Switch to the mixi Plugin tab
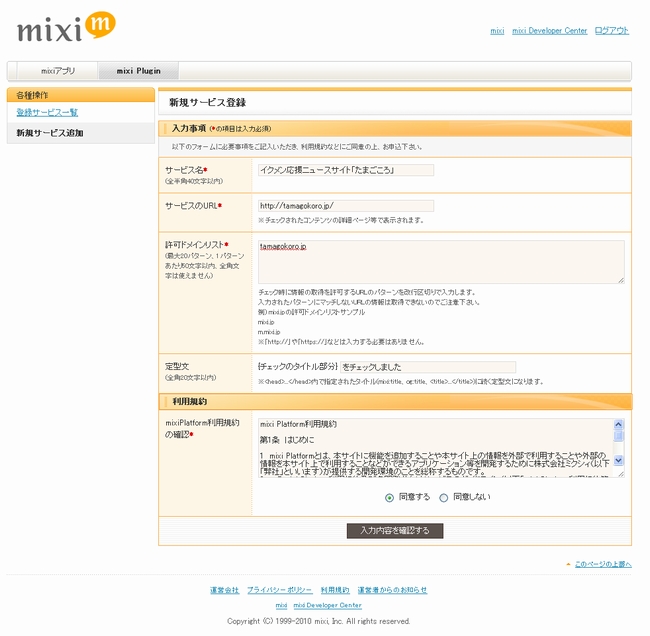 tap(138, 71)
